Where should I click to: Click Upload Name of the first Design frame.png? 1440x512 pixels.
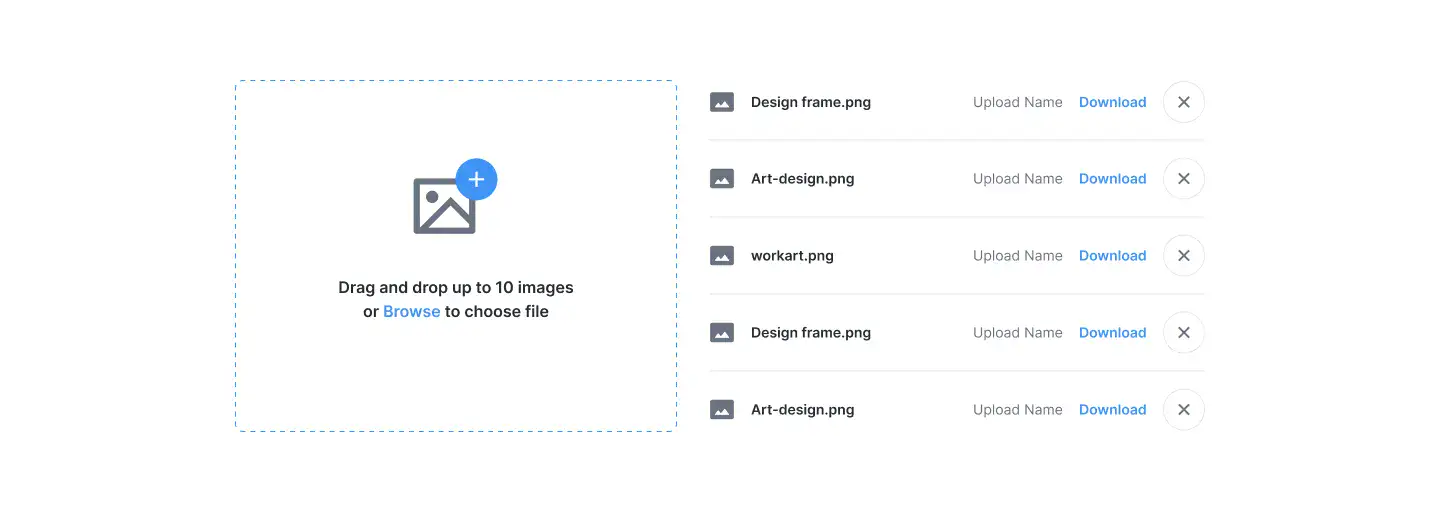tap(1018, 102)
